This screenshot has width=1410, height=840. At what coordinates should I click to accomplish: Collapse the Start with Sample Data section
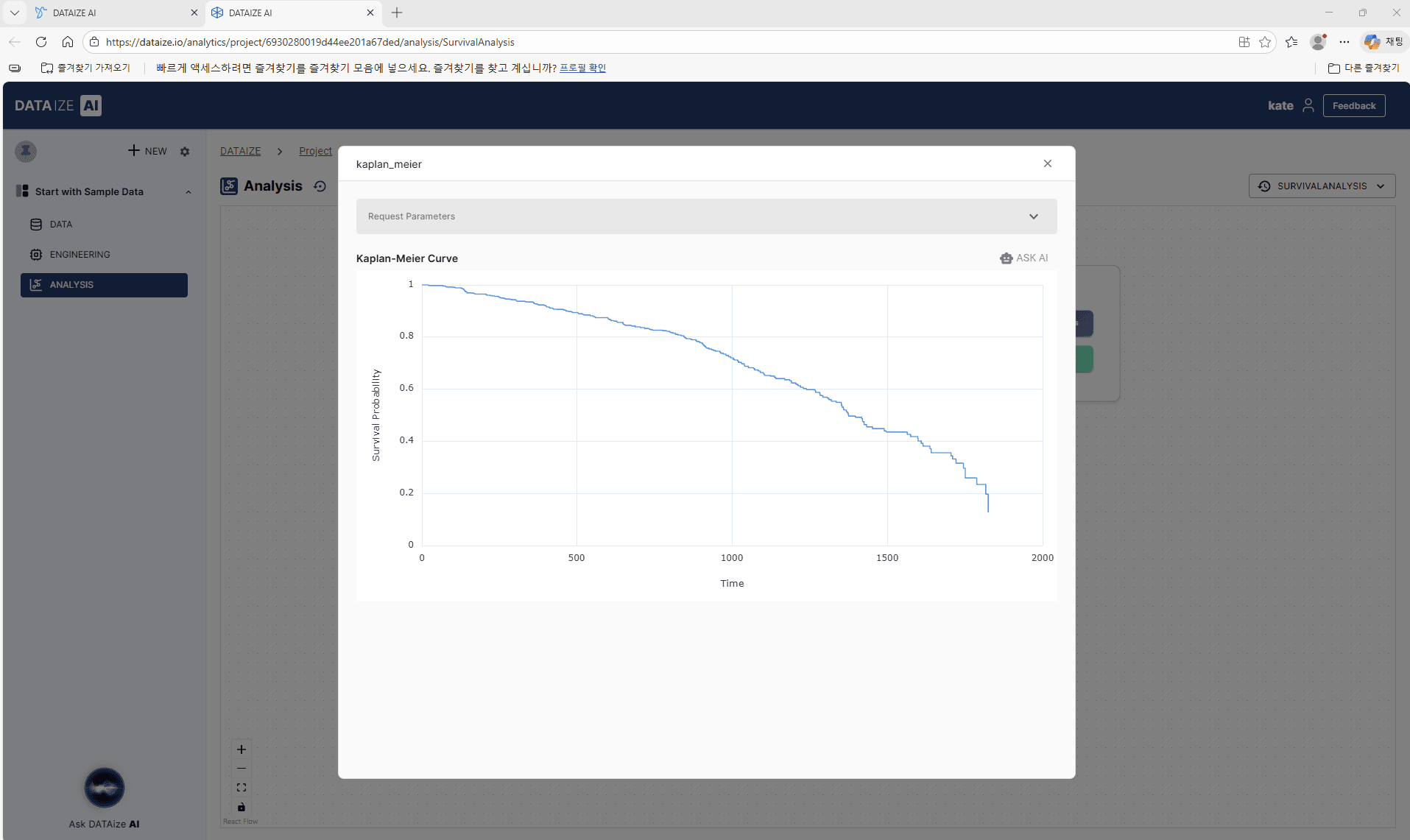tap(188, 191)
